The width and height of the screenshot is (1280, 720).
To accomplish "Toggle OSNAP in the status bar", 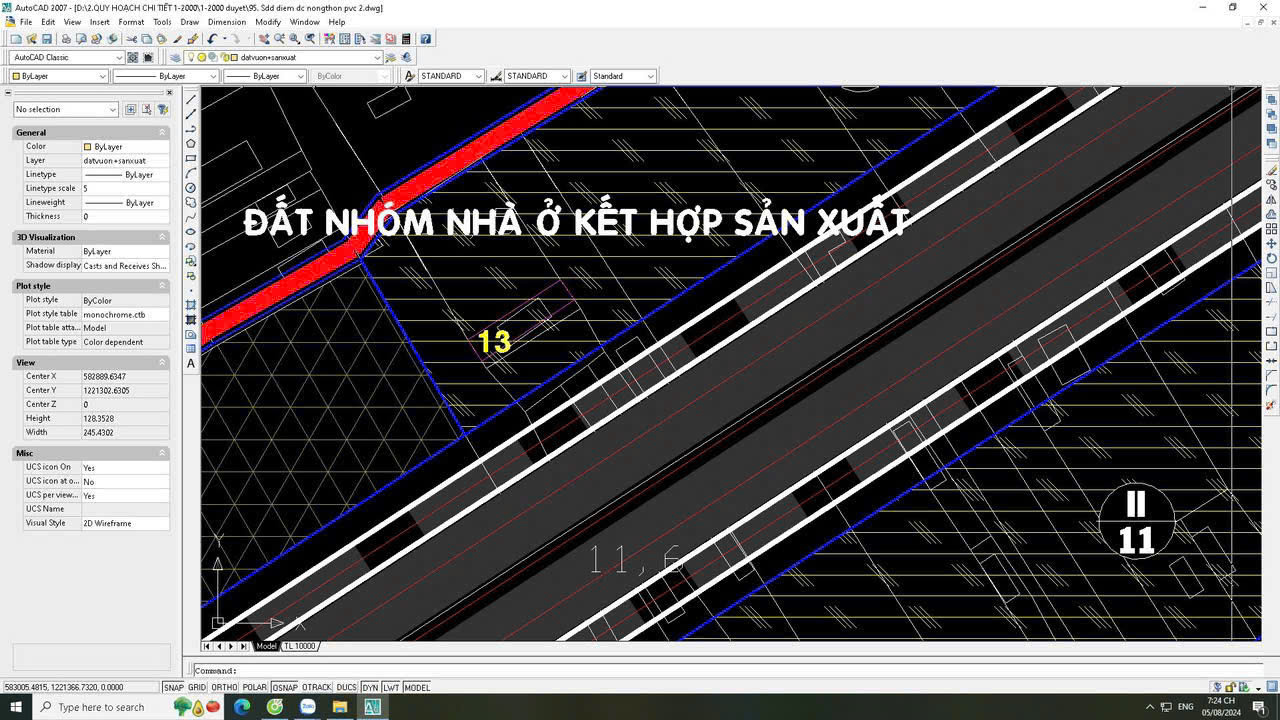I will (x=285, y=687).
